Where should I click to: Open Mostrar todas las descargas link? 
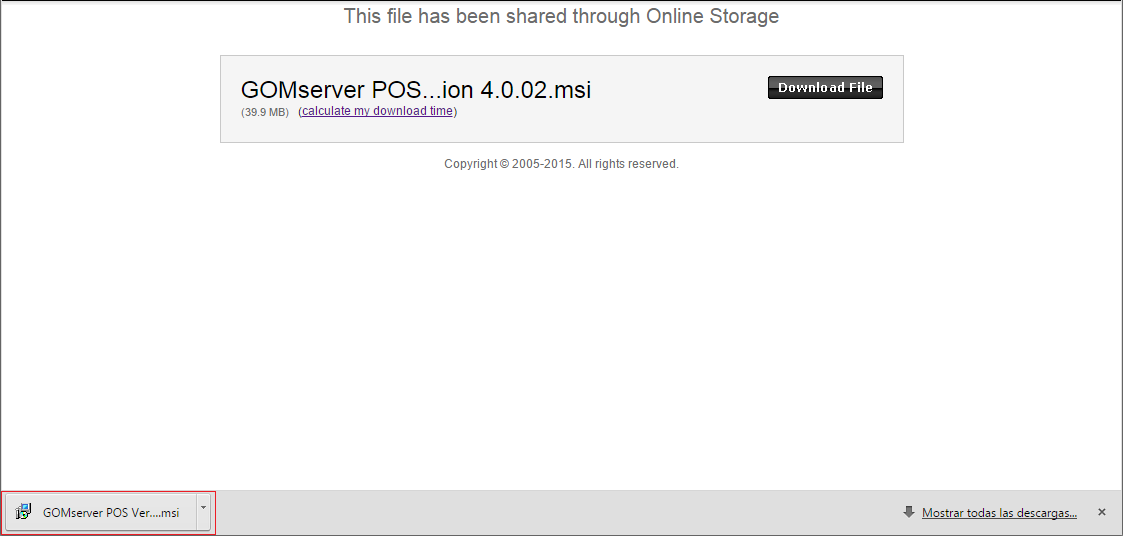999,512
